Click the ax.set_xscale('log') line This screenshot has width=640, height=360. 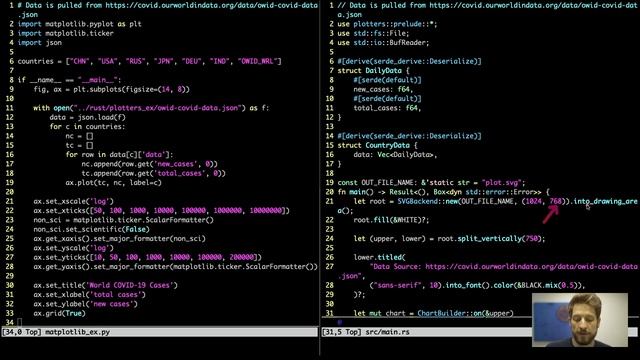click(x=73, y=202)
